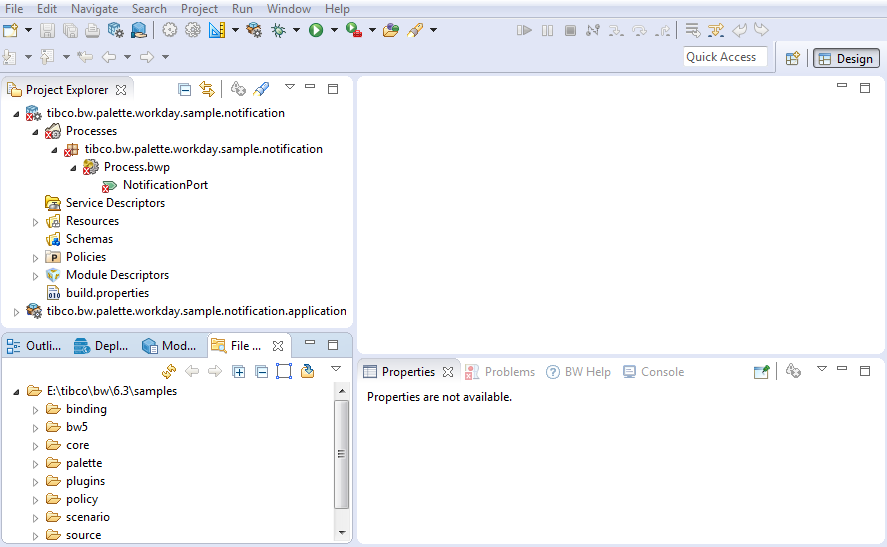Screen dimensions: 887x547
Task: Click the Terminate stop control
Action: [x=570, y=30]
